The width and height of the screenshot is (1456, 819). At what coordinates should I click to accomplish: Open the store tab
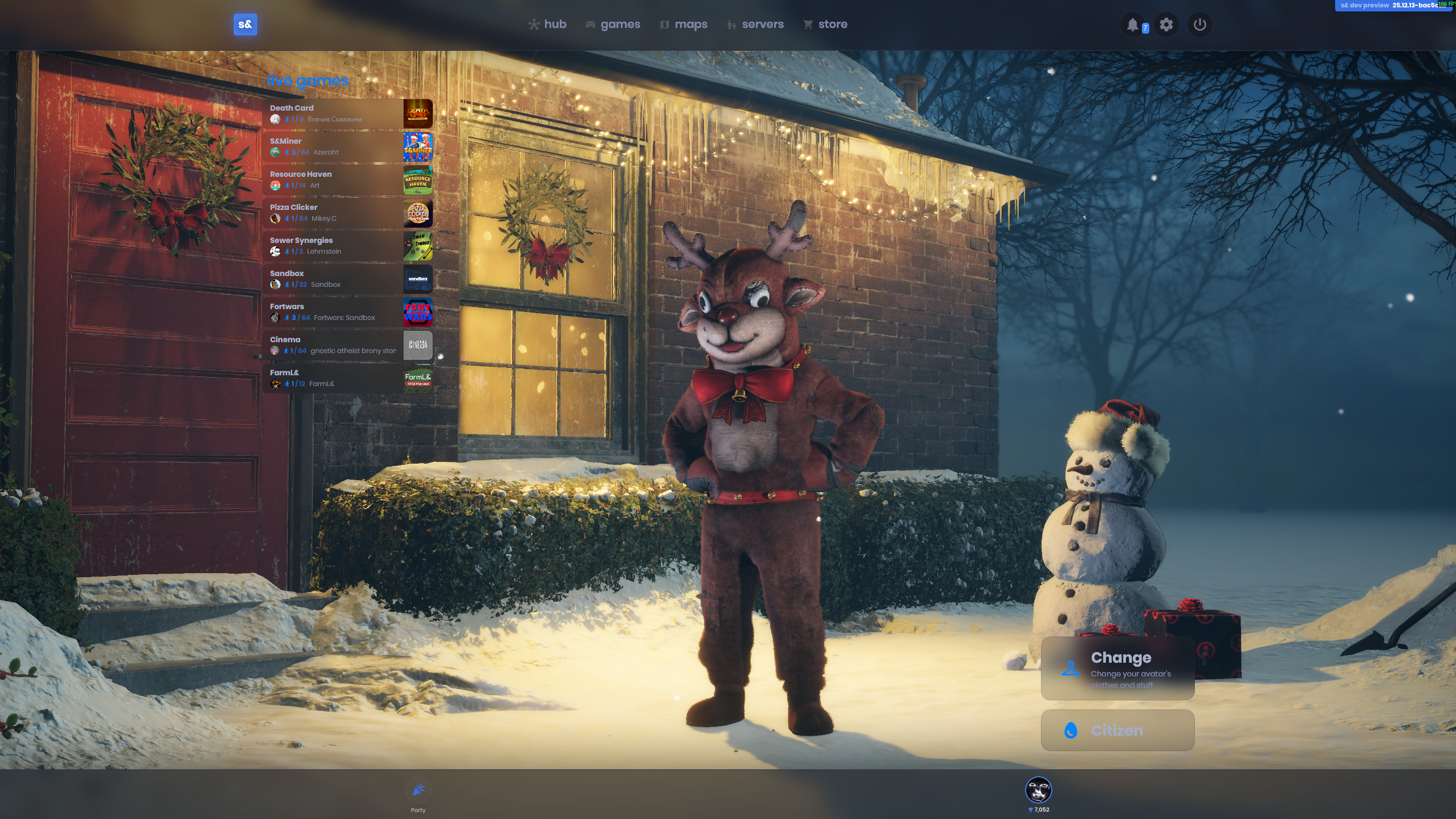click(825, 25)
